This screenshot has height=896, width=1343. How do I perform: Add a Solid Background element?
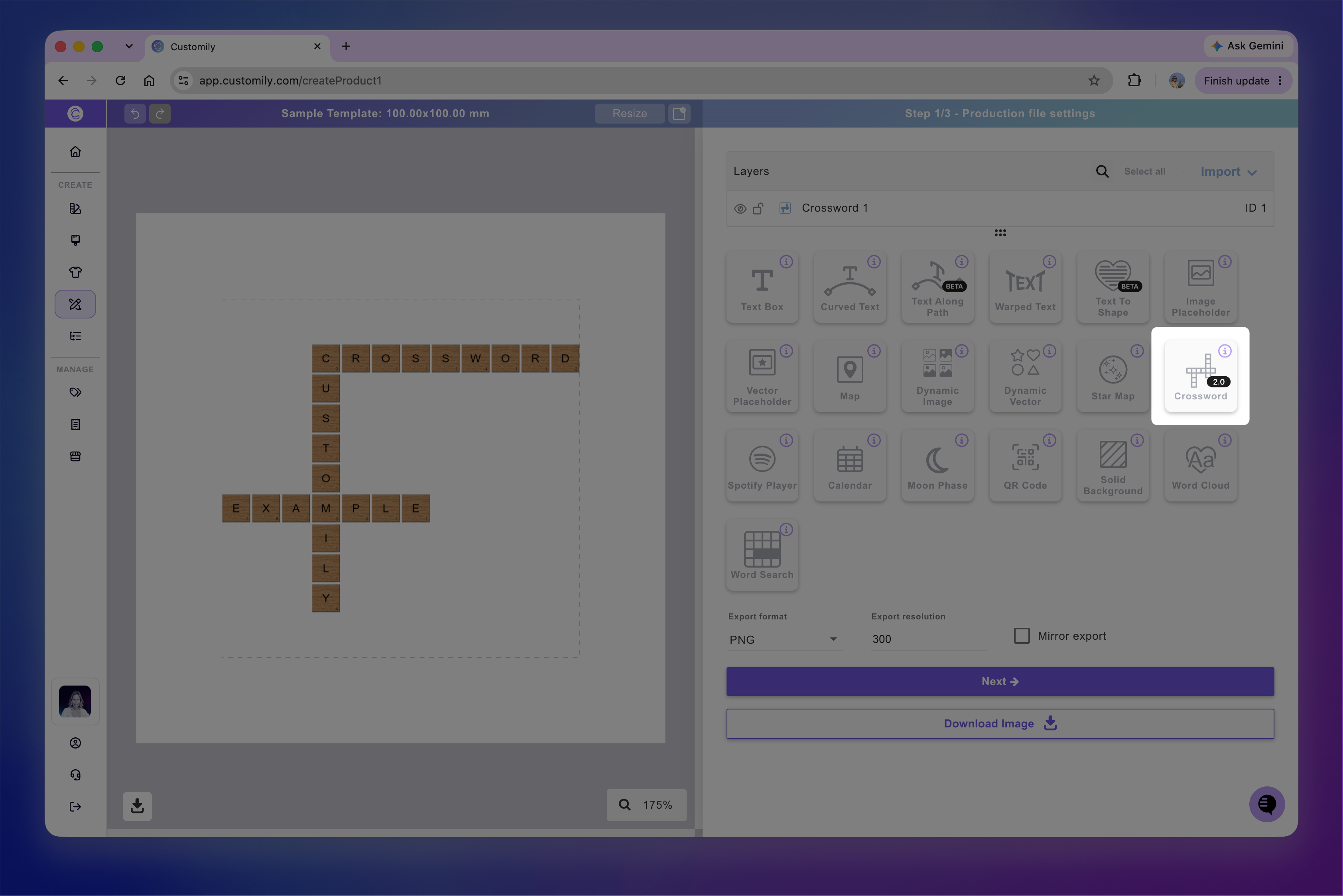[x=1113, y=466]
